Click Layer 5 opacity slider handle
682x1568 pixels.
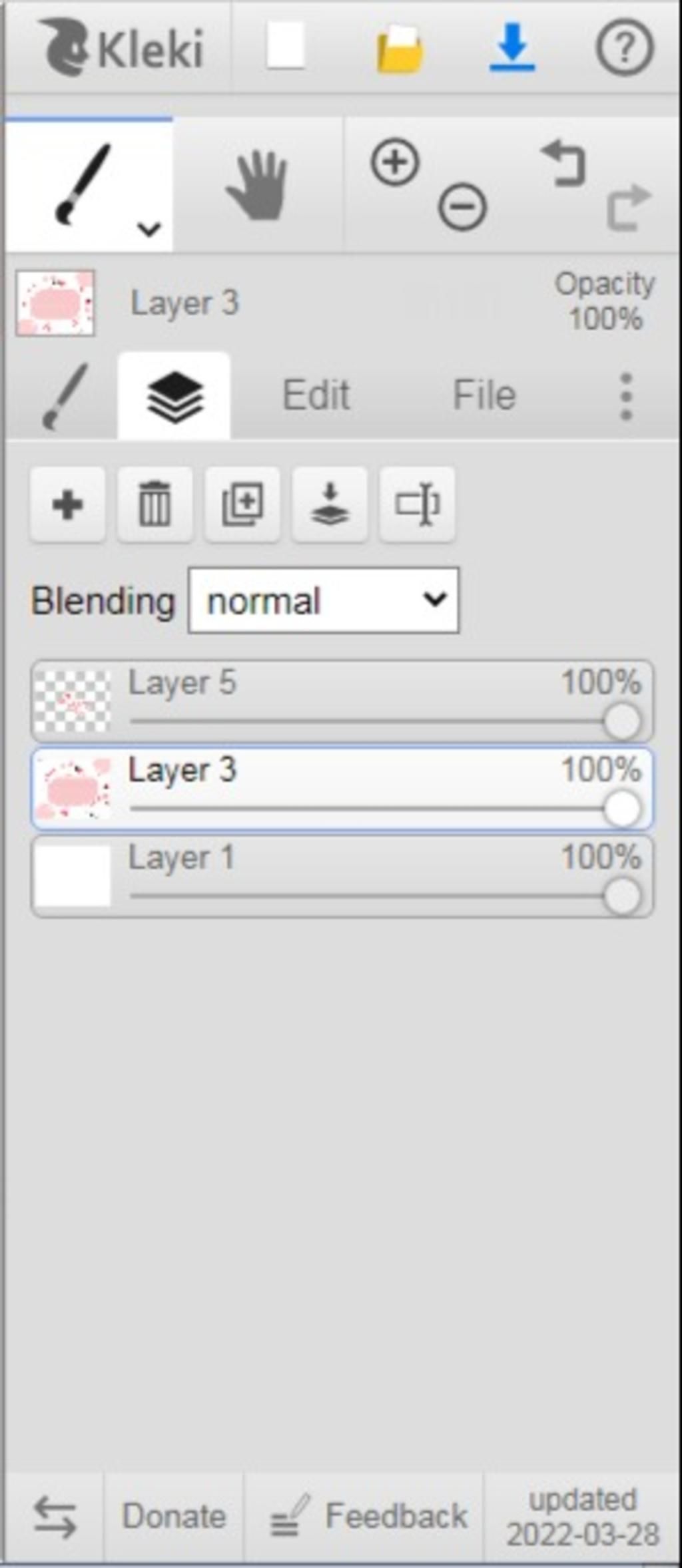coord(622,721)
